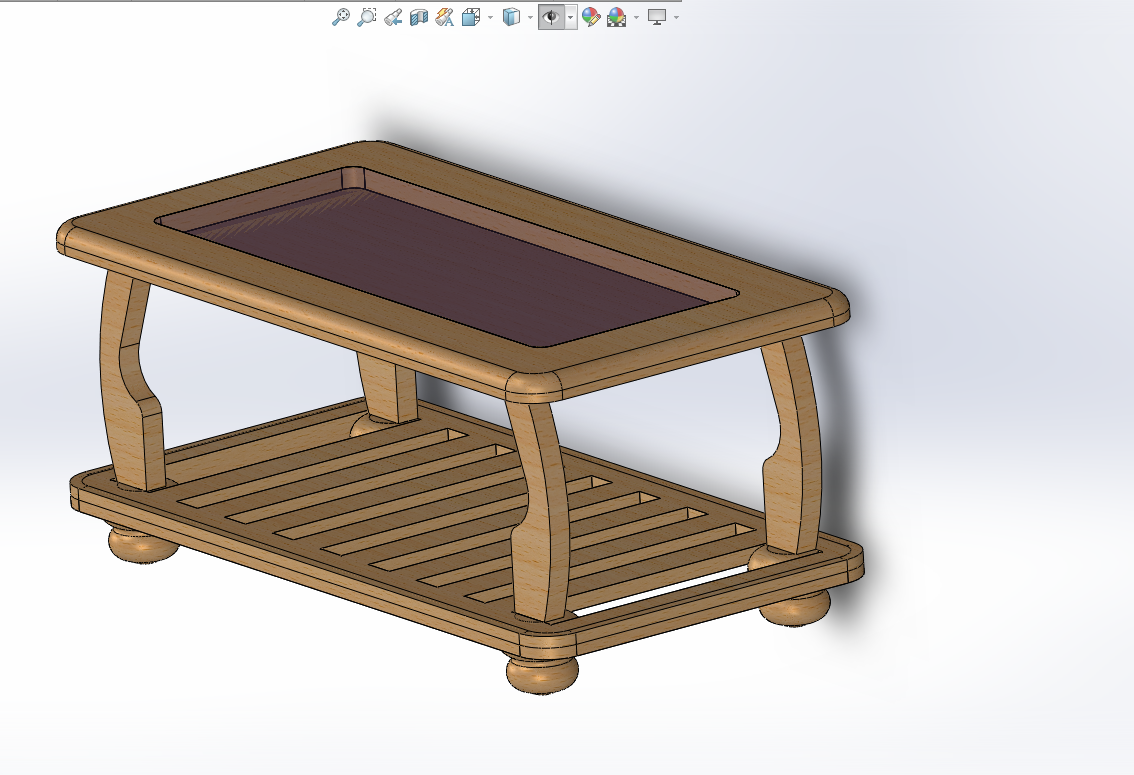Activate the Section View tool
Image resolution: width=1134 pixels, height=775 pixels.
point(419,17)
